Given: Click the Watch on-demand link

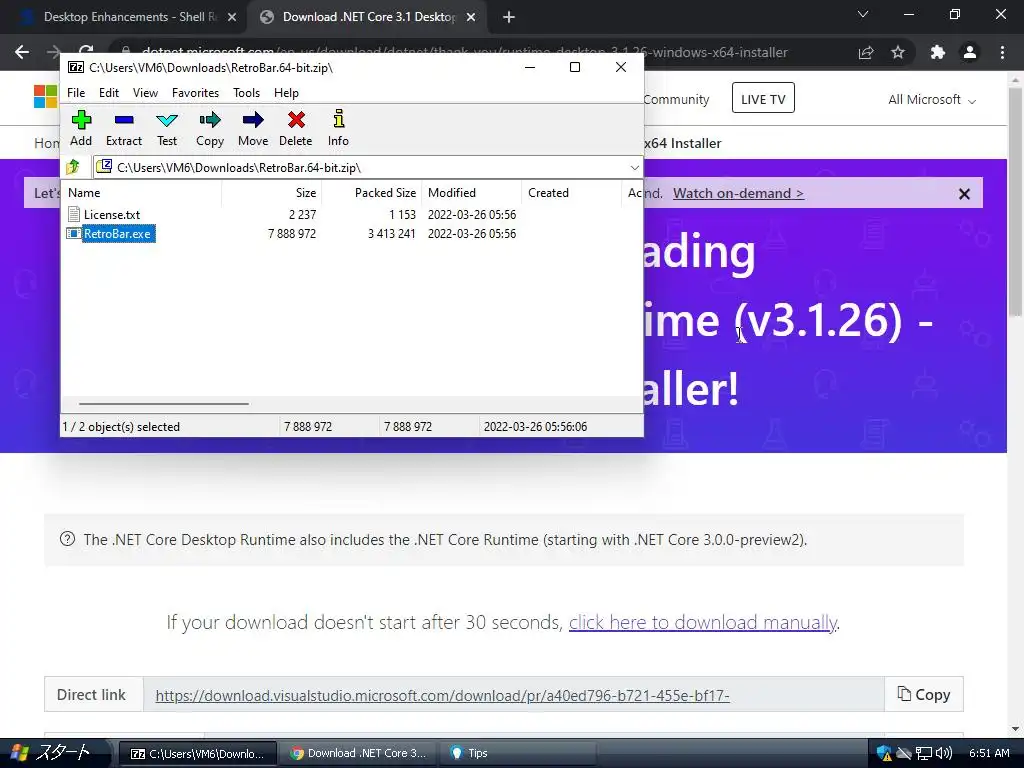Looking at the screenshot, I should 738,193.
